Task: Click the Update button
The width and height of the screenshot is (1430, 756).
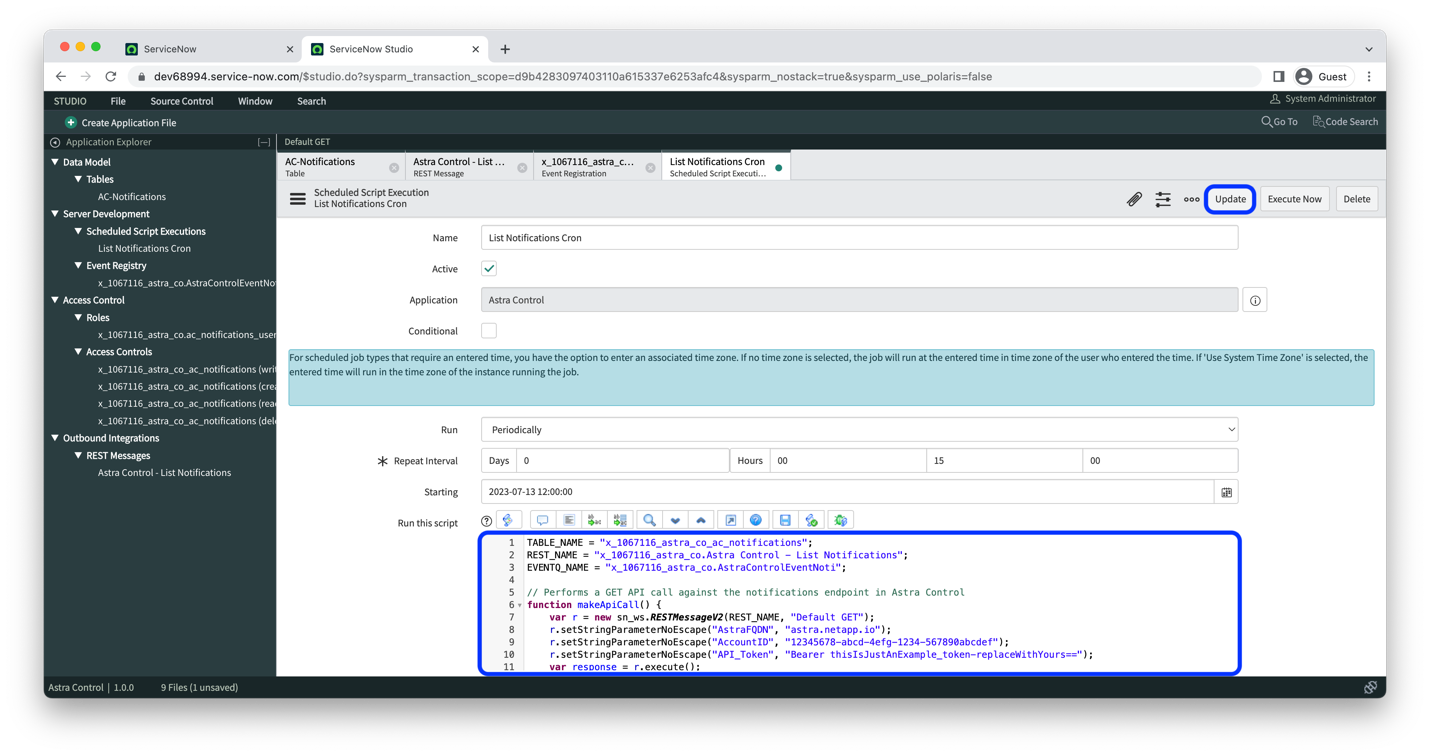Action: [x=1230, y=199]
